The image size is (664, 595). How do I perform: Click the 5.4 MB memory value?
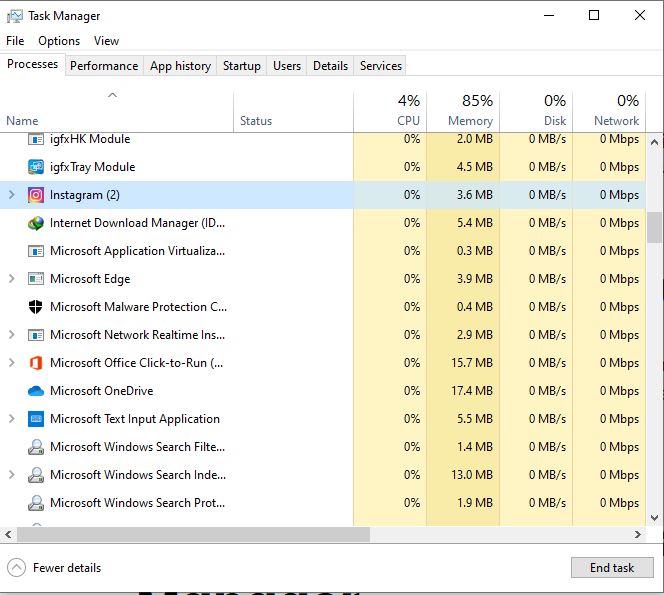click(475, 223)
